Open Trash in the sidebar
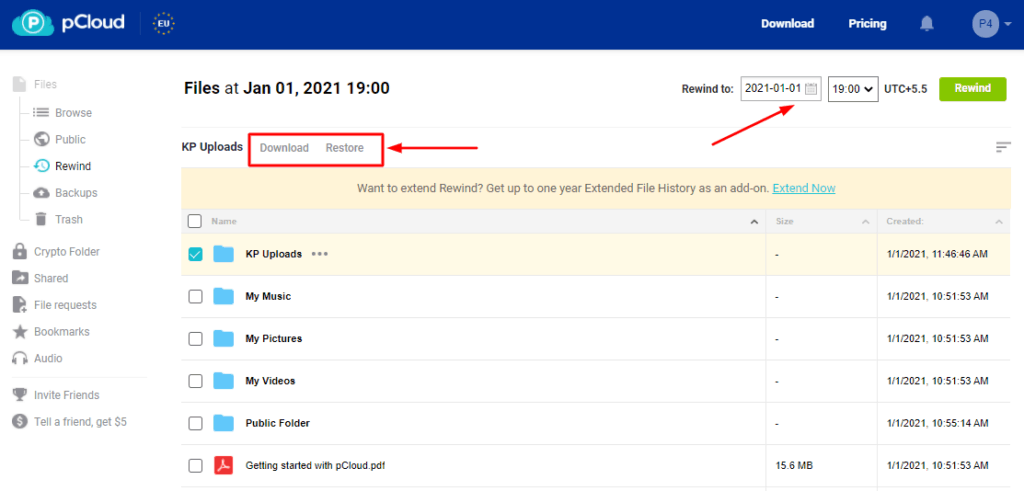 tap(69, 219)
